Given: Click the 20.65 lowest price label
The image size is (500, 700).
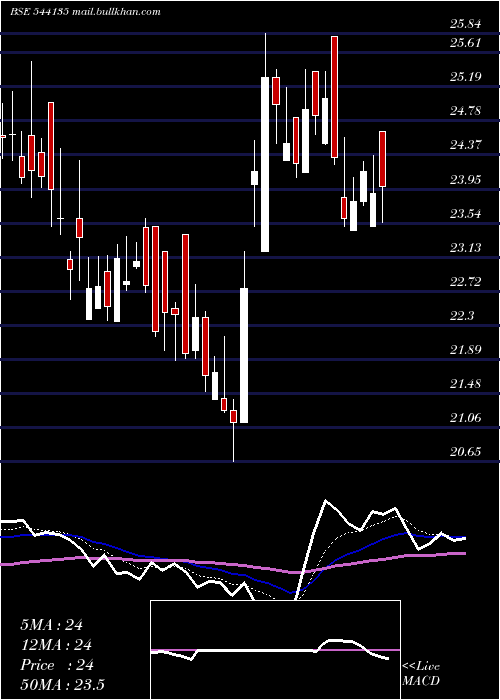Looking at the screenshot, I should 466,452.
